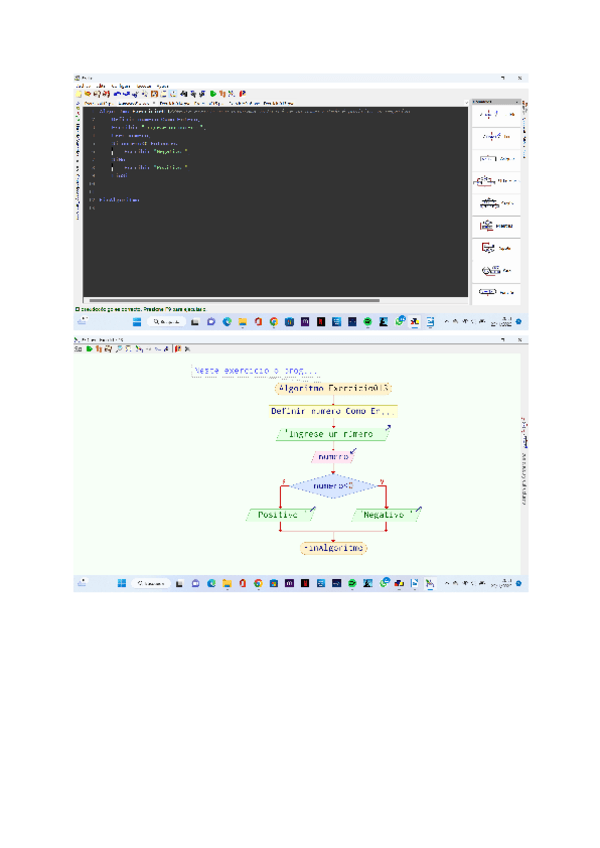Click the 'numero<0' decision diamond in the flowchart

pos(333,485)
